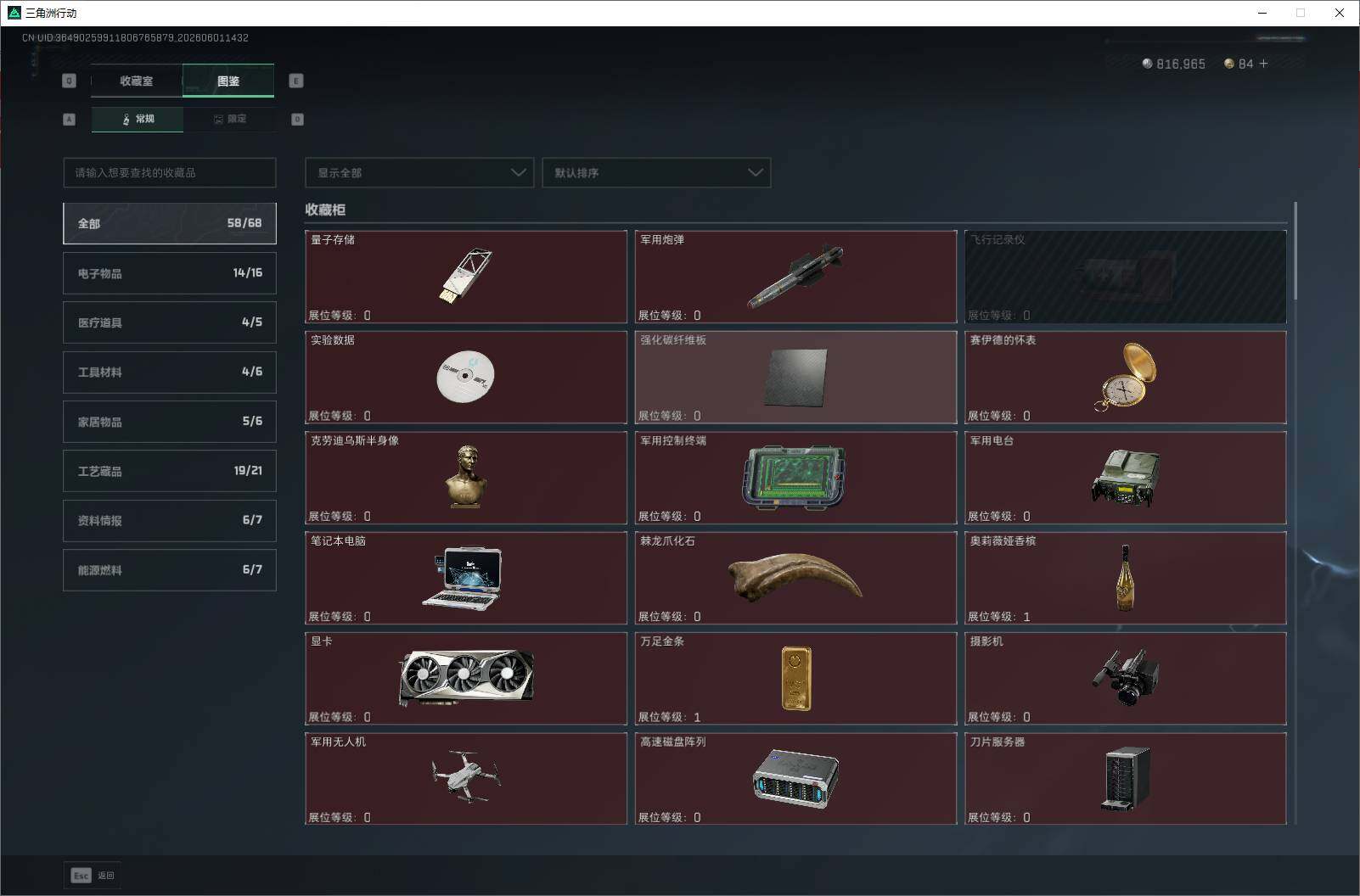Select the 军用炮弹 missile icon
This screenshot has width=1360, height=896.
point(795,277)
